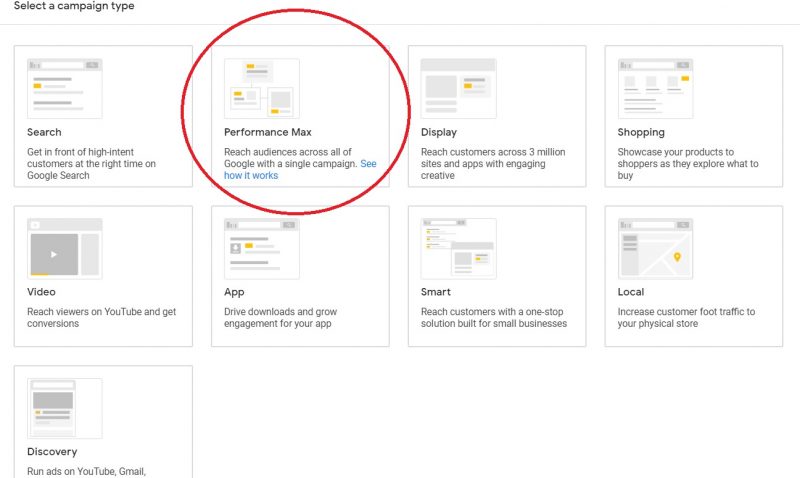Select the 'Video' campaign title
Image resolution: width=800 pixels, height=478 pixels.
pyautogui.click(x=41, y=292)
